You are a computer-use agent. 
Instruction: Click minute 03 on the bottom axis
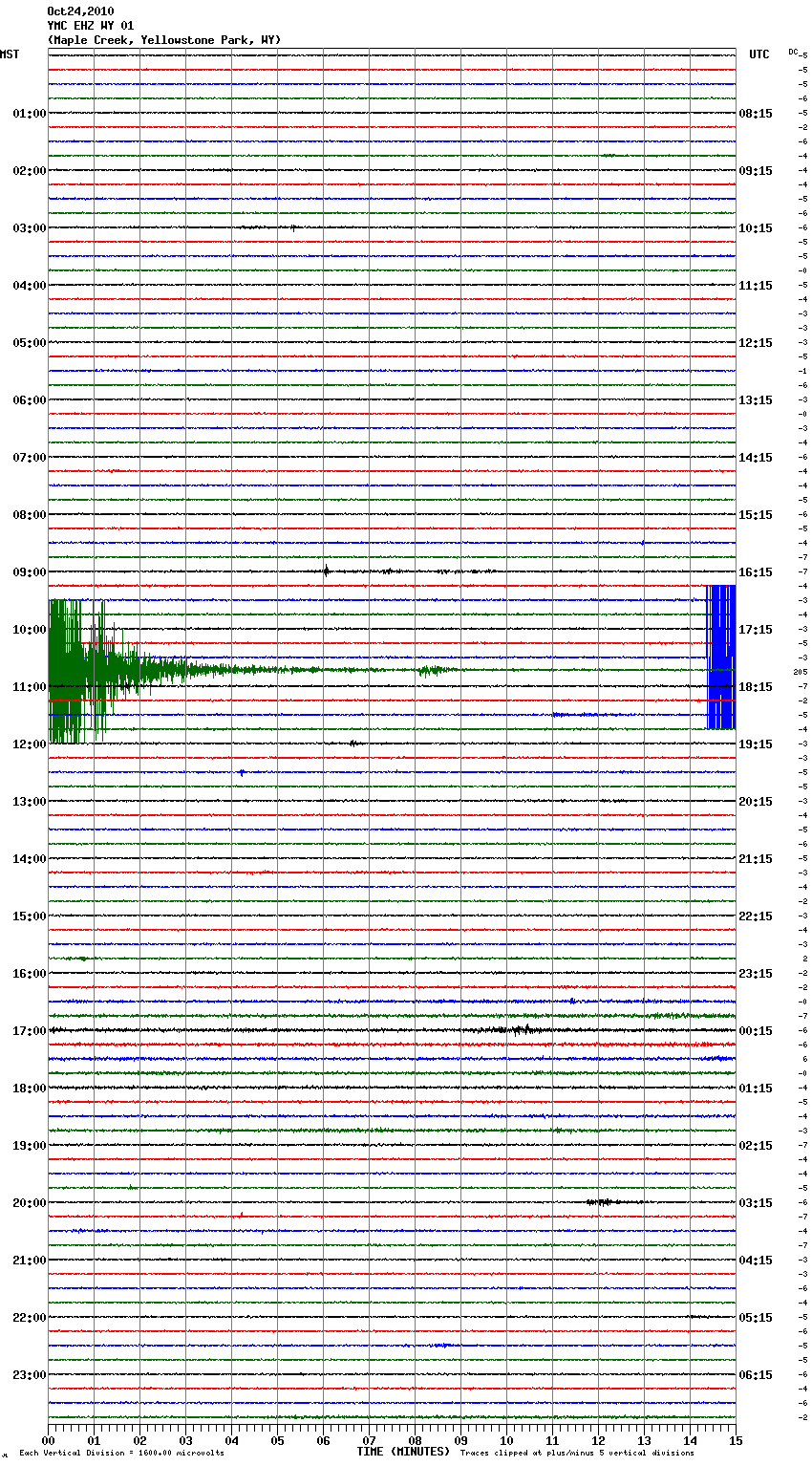click(185, 1440)
